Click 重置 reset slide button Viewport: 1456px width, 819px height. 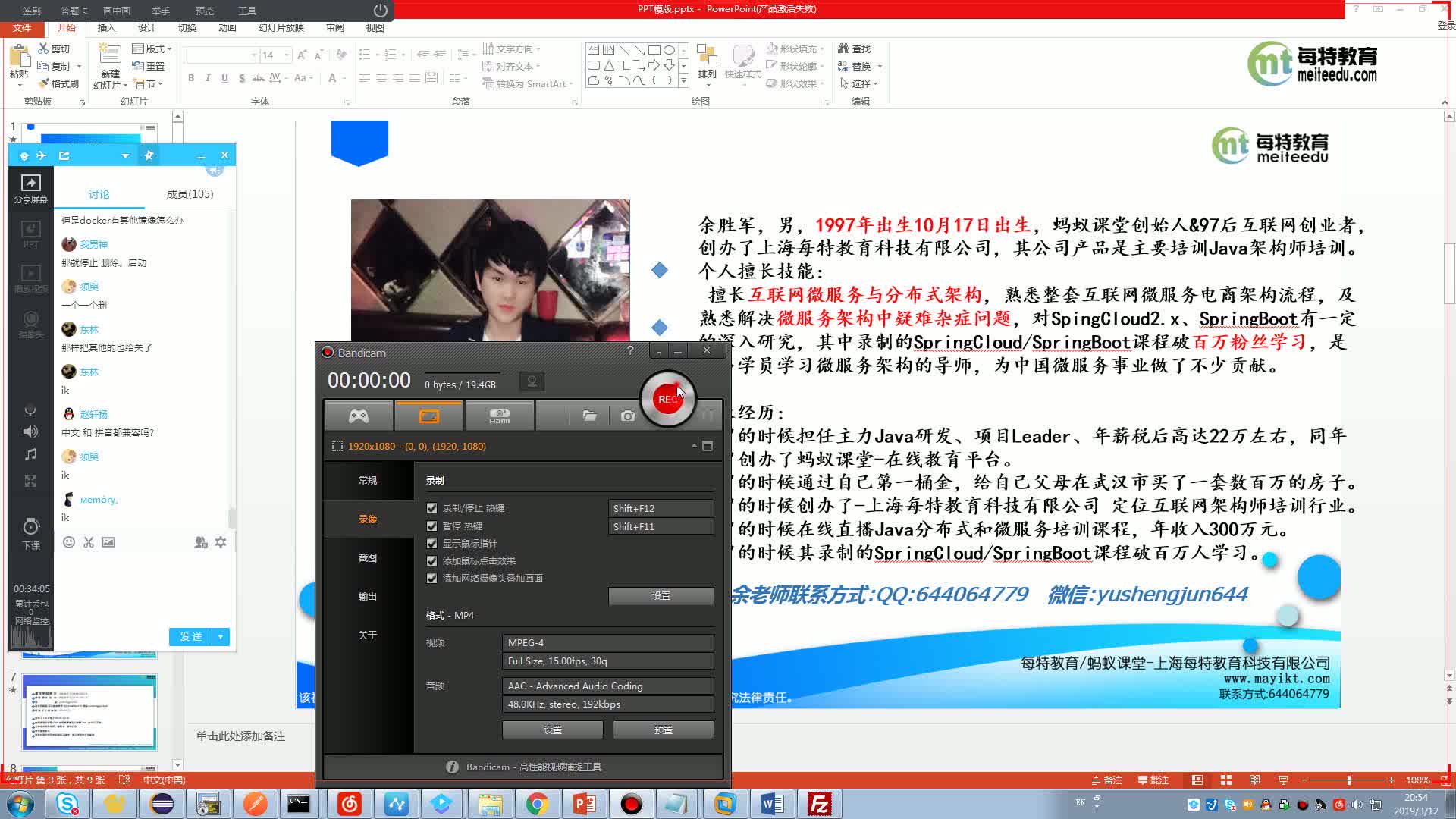tap(149, 66)
